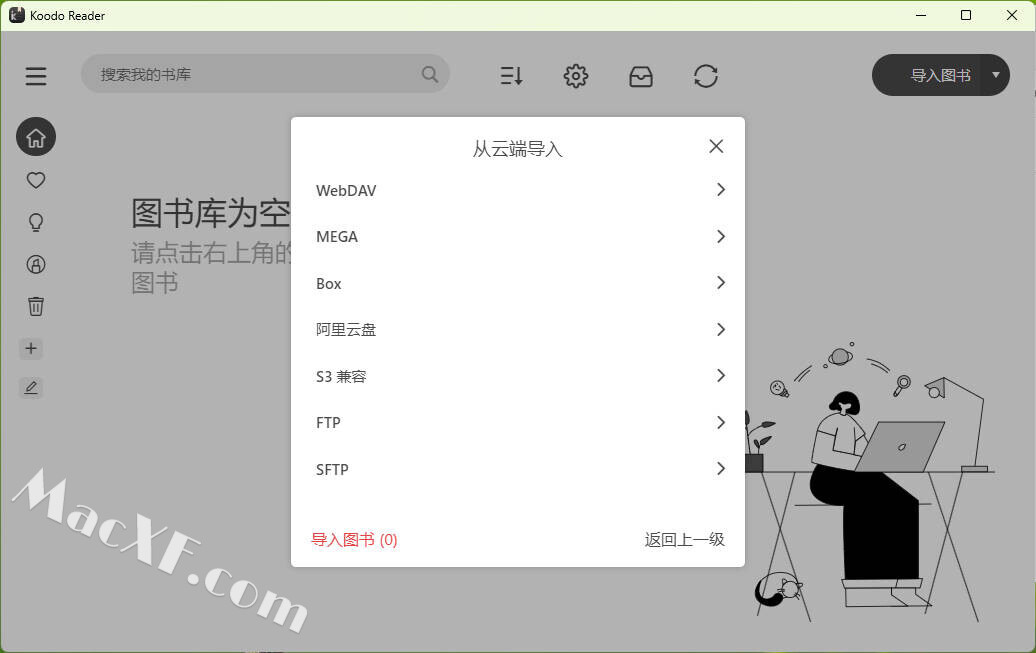Open notes lightbulb icon
The image size is (1036, 653).
[36, 222]
